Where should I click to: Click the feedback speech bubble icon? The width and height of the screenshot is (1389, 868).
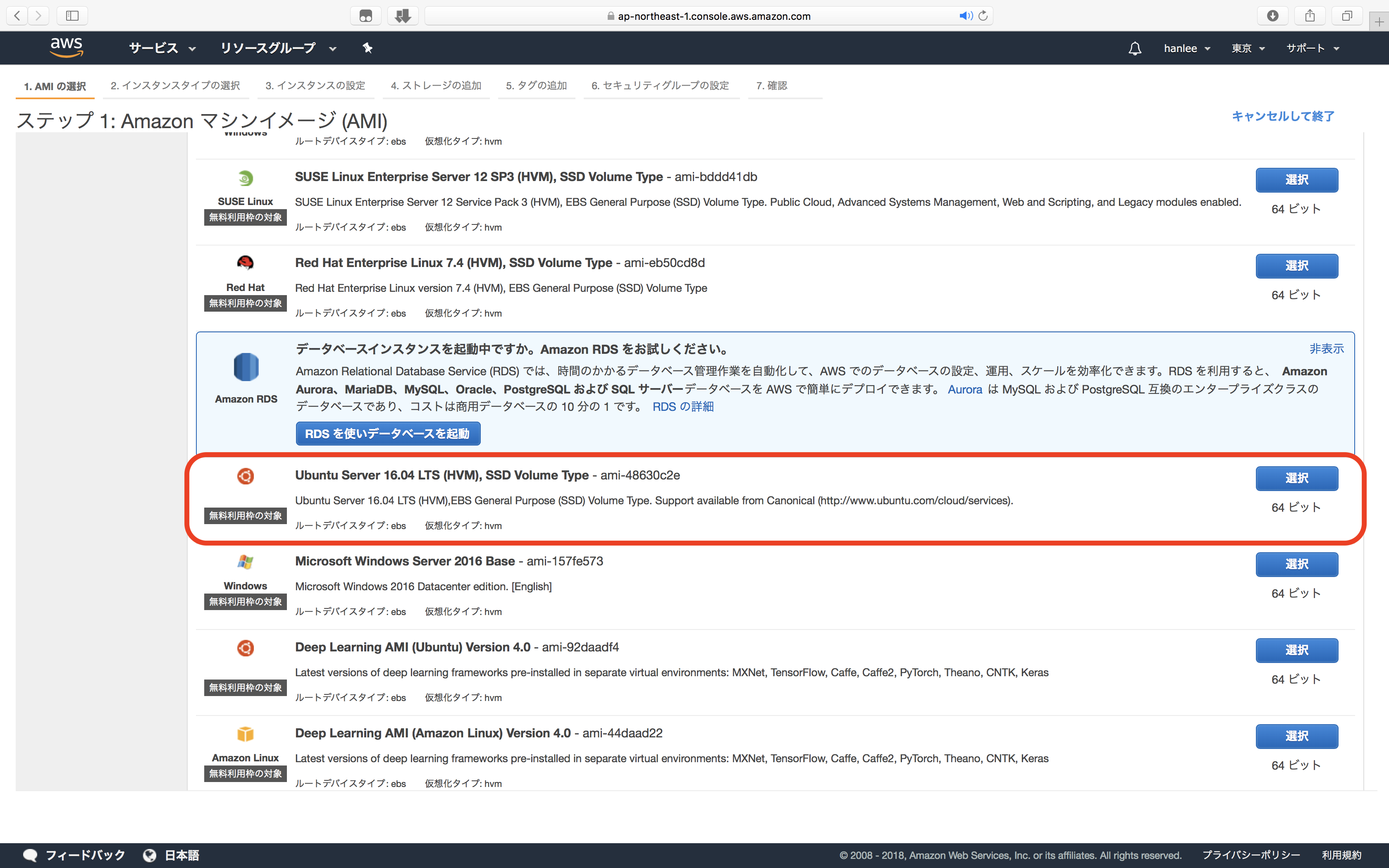(x=30, y=855)
